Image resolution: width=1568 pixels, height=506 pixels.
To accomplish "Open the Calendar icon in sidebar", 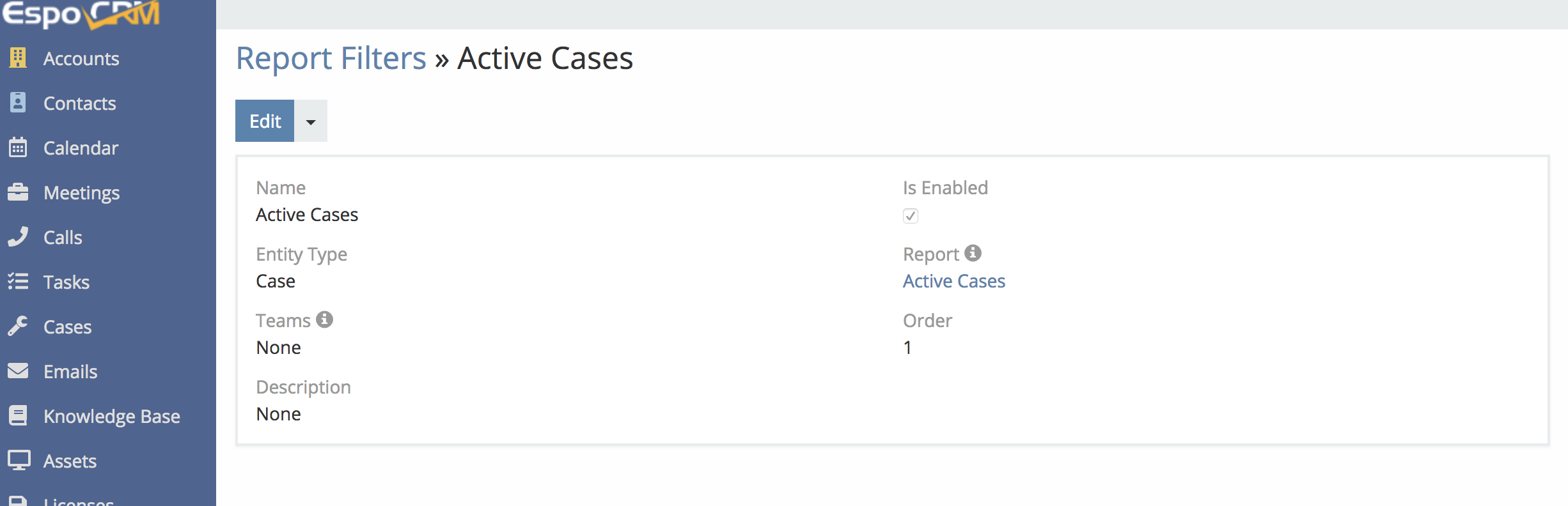I will (18, 148).
